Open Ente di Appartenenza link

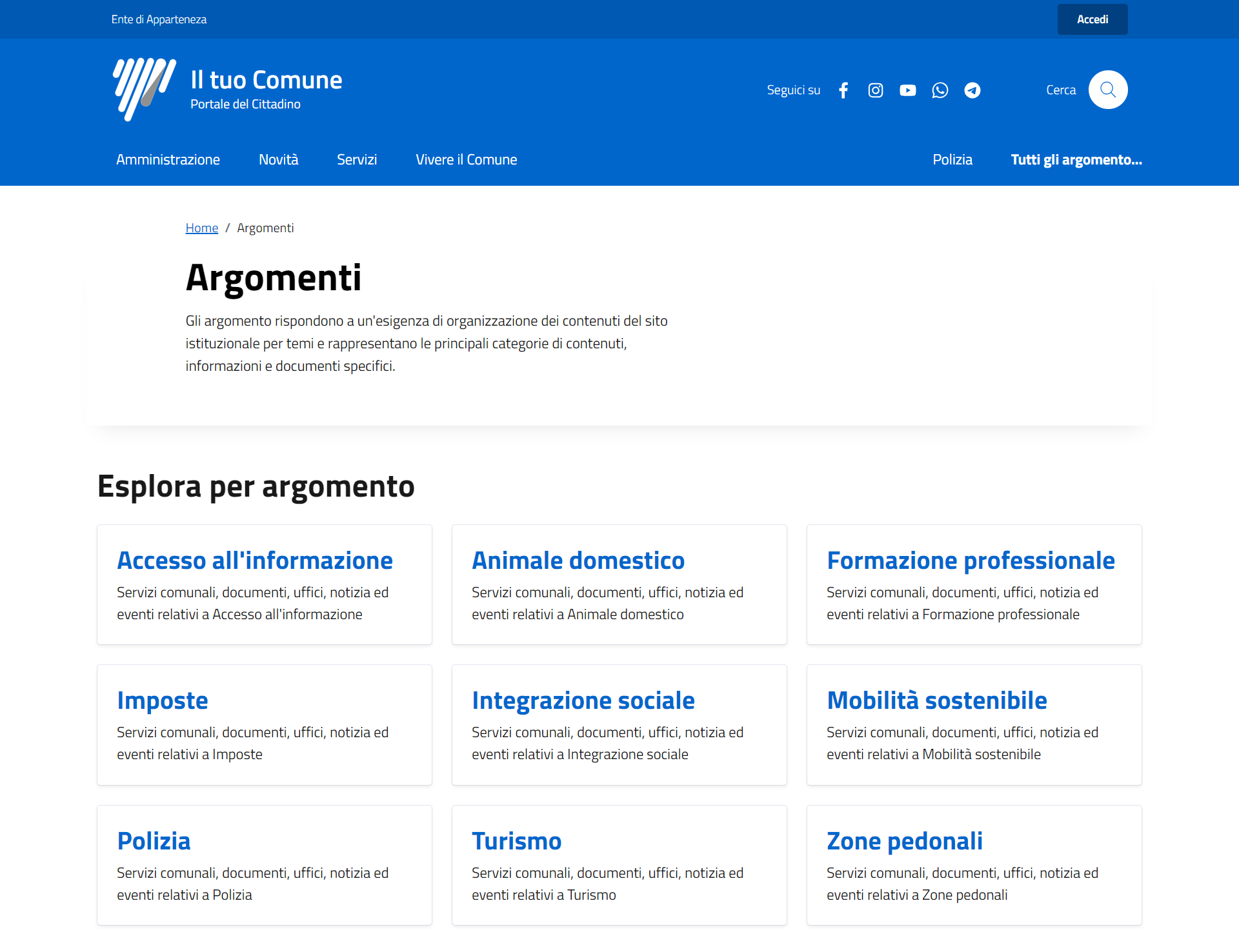[x=159, y=19]
